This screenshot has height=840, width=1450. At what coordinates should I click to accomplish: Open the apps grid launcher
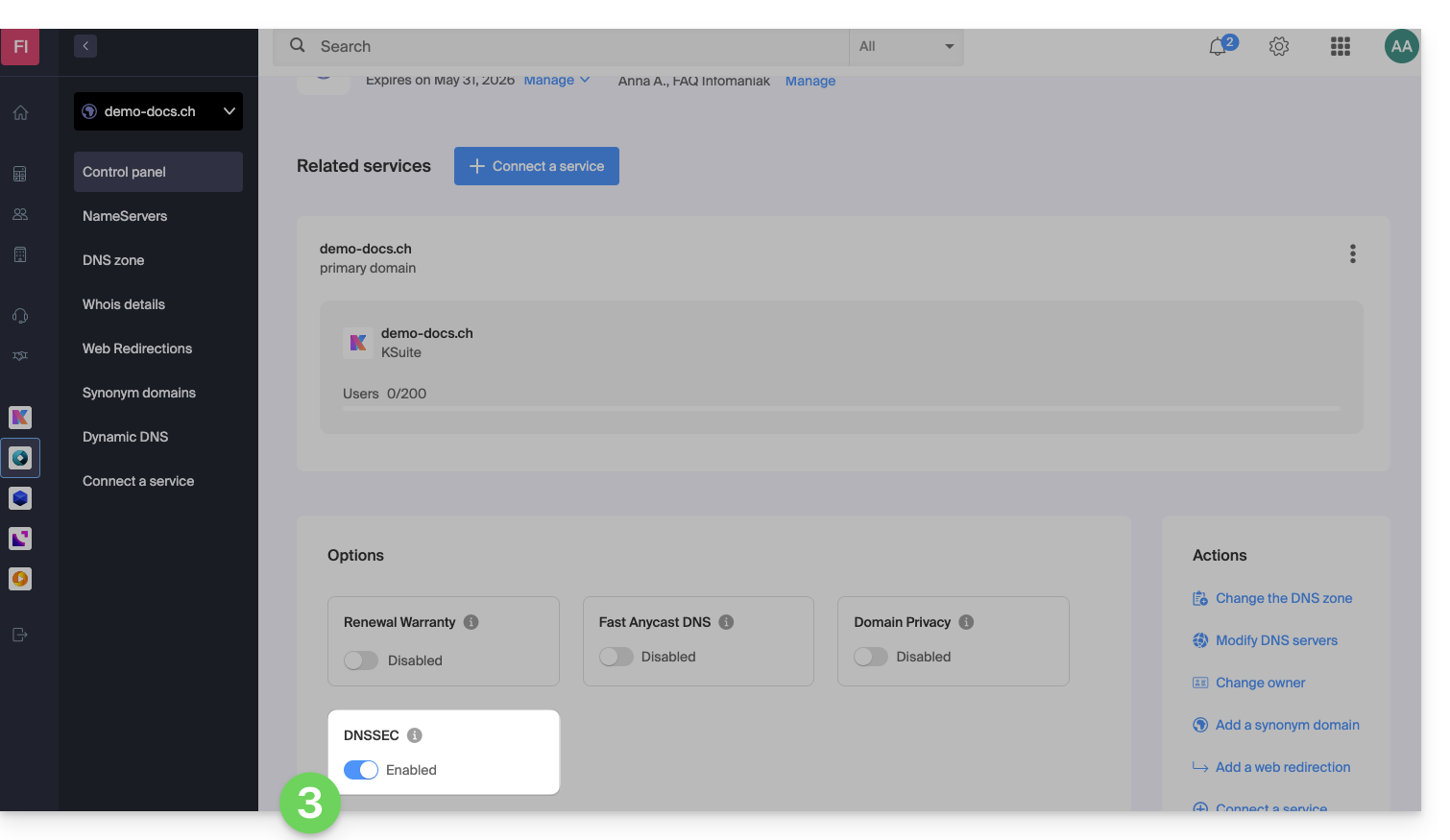[1340, 46]
